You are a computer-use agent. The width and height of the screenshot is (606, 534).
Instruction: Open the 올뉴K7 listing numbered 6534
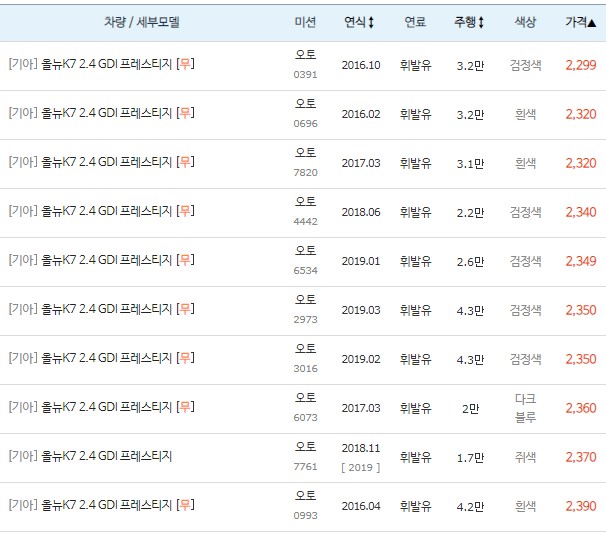(106, 260)
